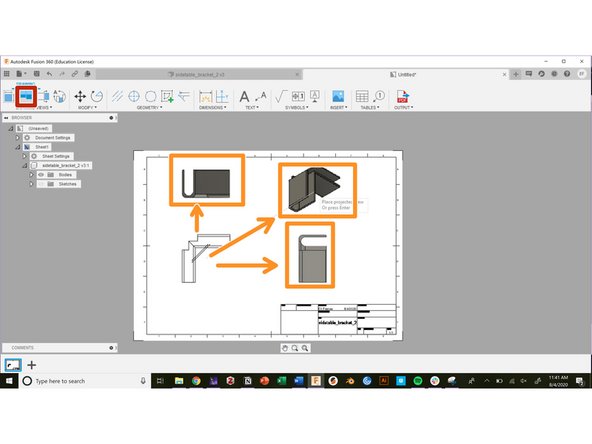
Task: Open a new design tab
Action: point(515,74)
